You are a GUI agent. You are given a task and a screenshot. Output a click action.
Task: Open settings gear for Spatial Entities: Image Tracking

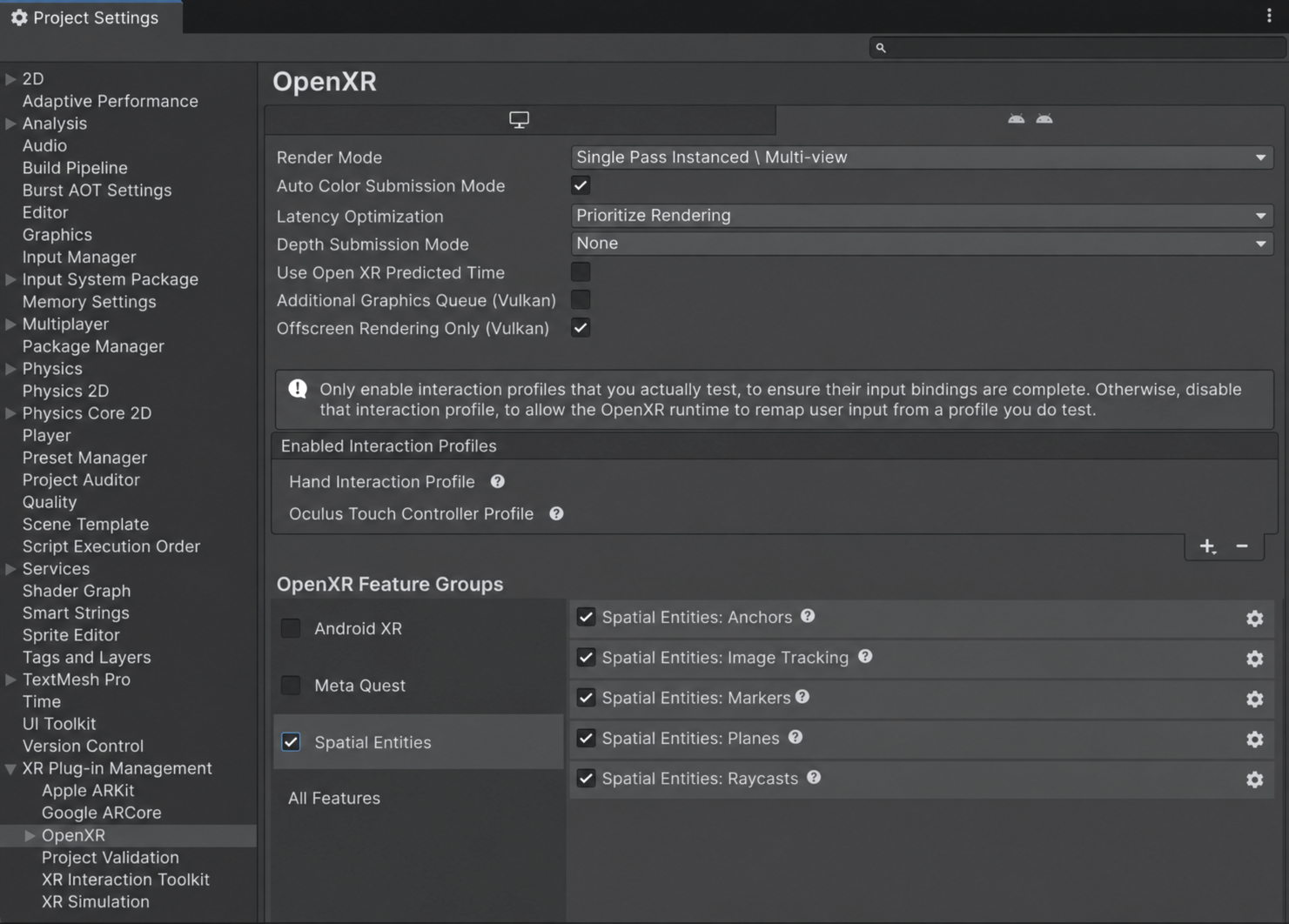pos(1254,659)
